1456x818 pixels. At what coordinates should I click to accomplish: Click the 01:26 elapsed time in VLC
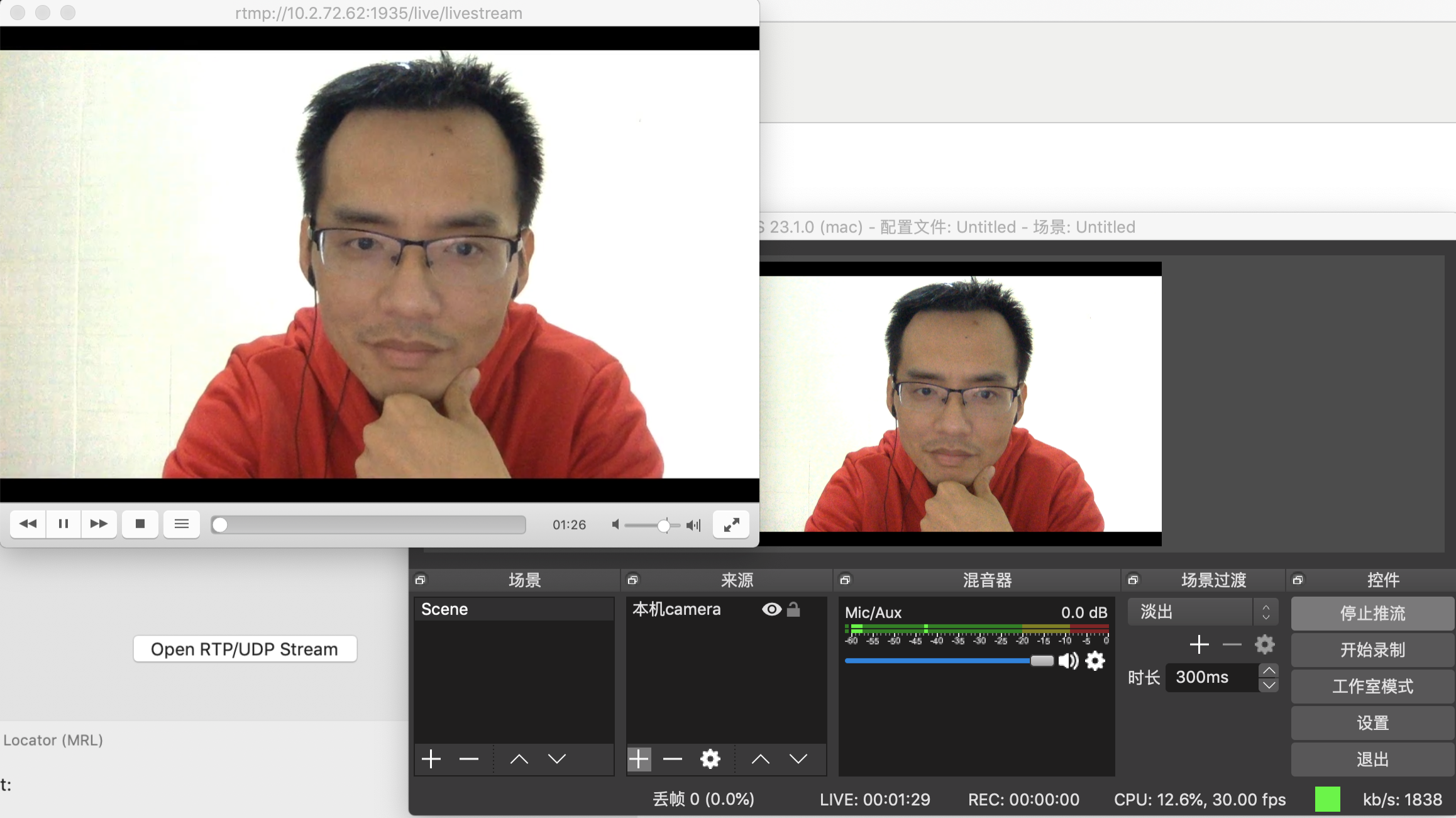tap(569, 524)
